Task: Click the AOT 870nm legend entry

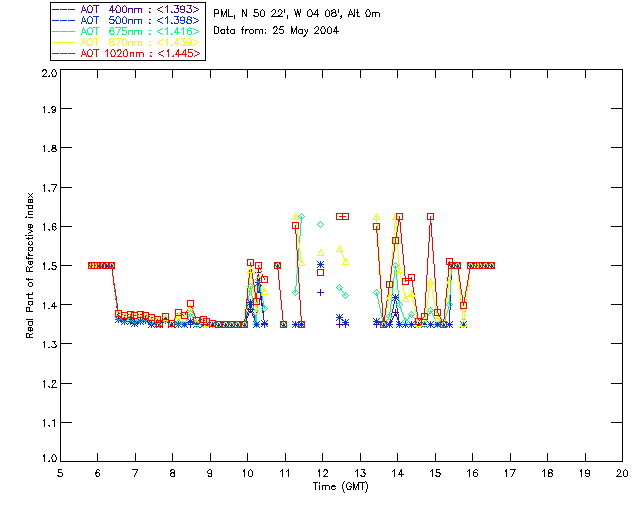Action: tap(126, 42)
